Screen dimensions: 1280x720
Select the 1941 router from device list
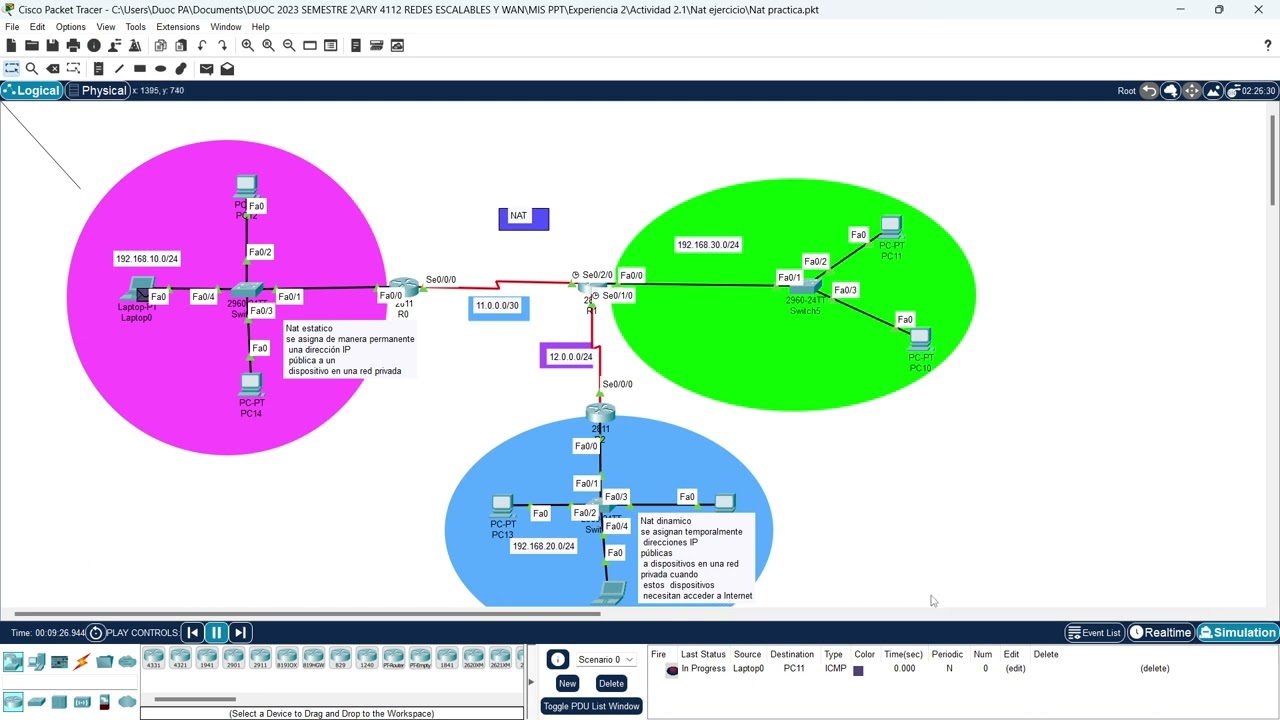[x=207, y=659]
